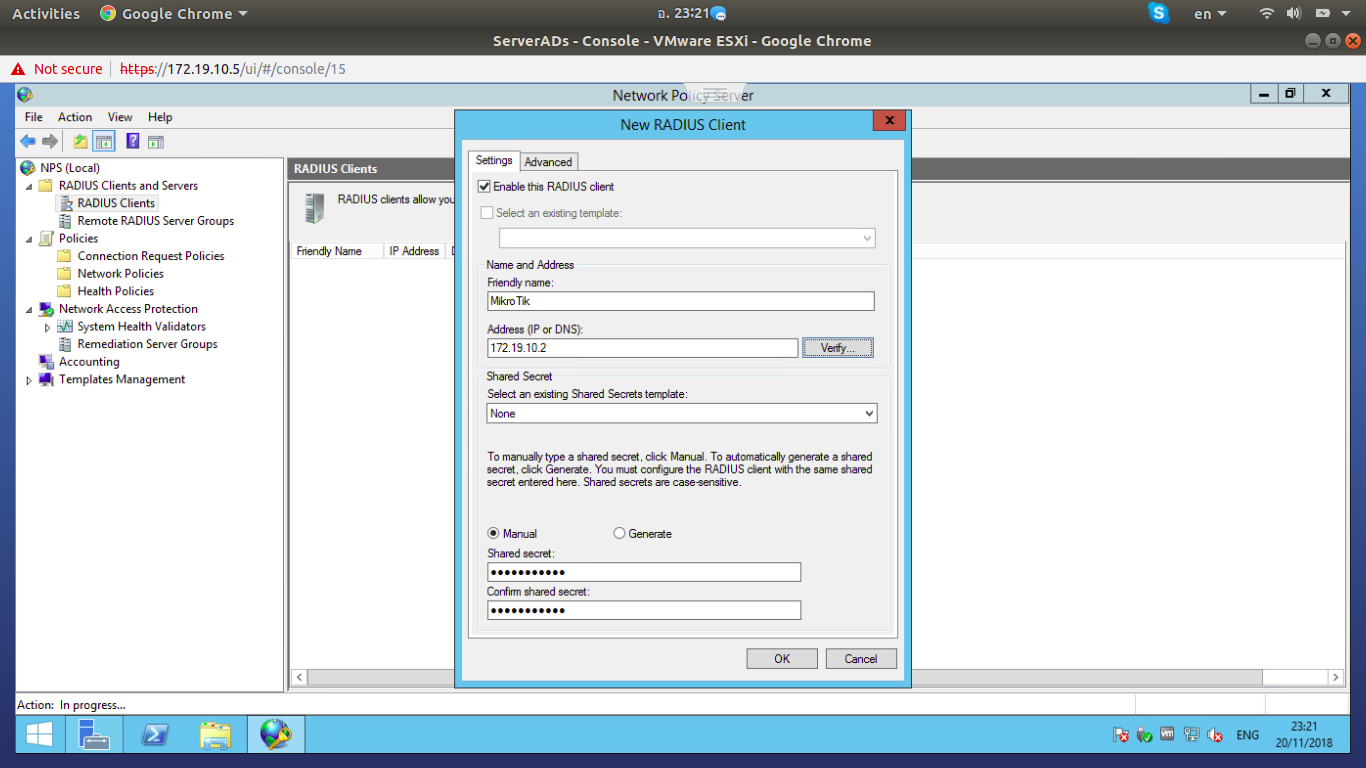Open the Google Chrome app menu in top bar
The width and height of the screenshot is (1366, 768).
click(174, 13)
